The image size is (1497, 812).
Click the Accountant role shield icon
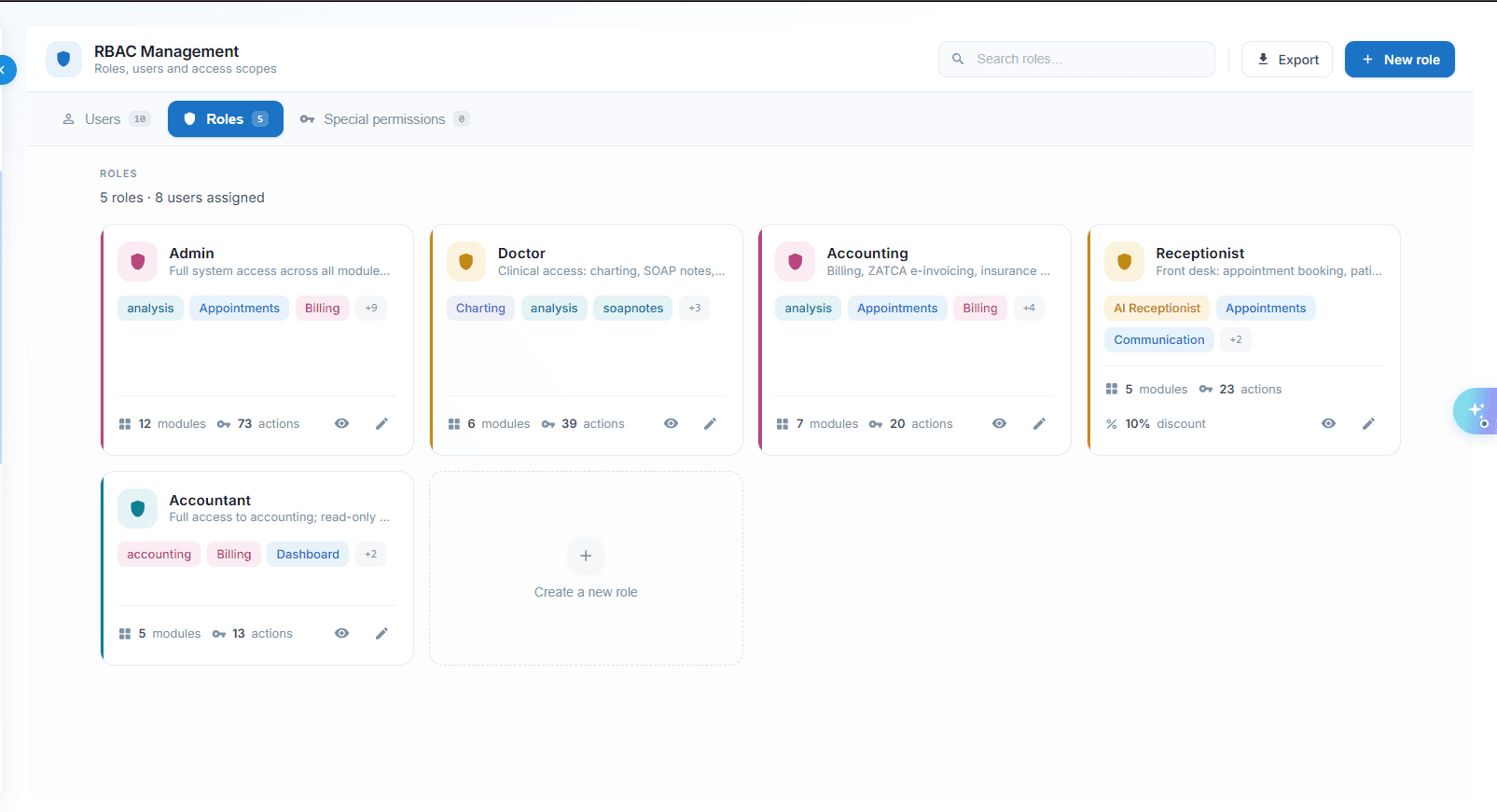(x=137, y=508)
